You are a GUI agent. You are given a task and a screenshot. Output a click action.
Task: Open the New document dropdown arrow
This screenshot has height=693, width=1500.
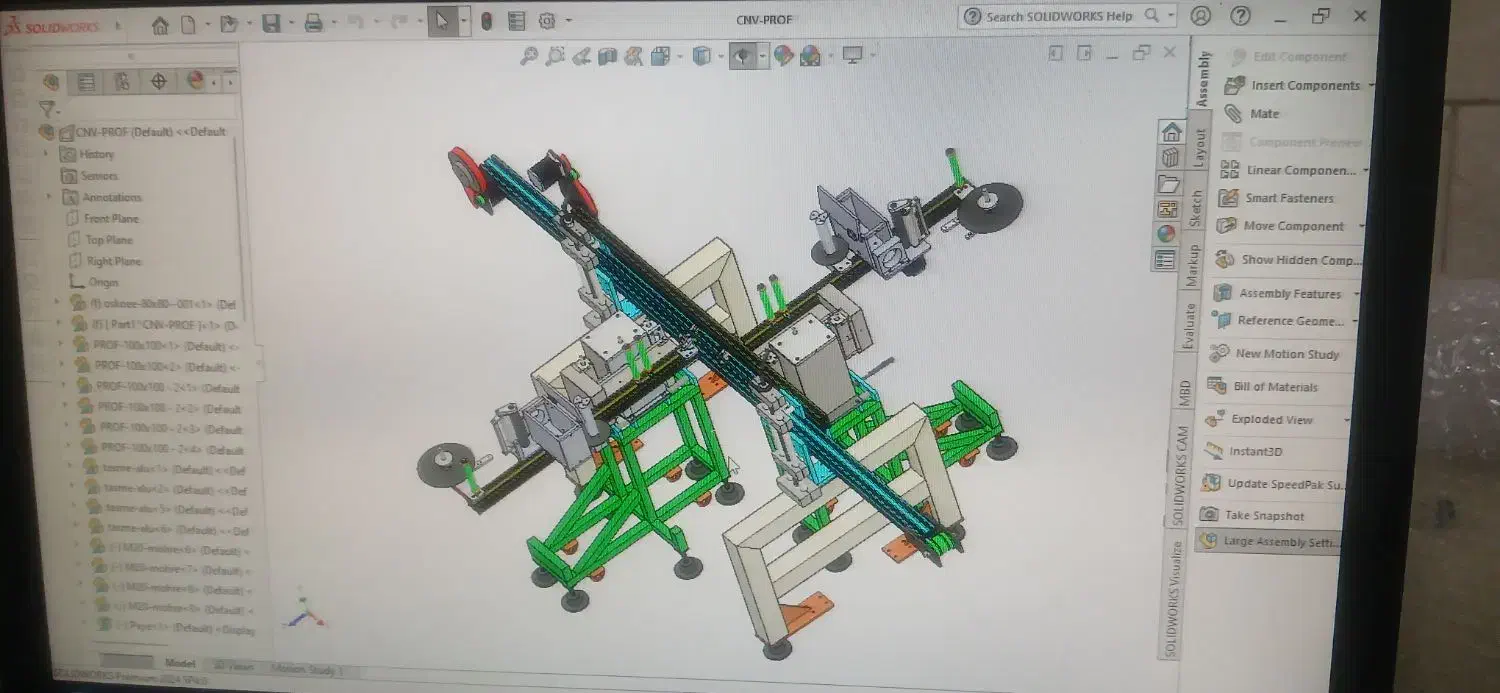click(x=208, y=24)
